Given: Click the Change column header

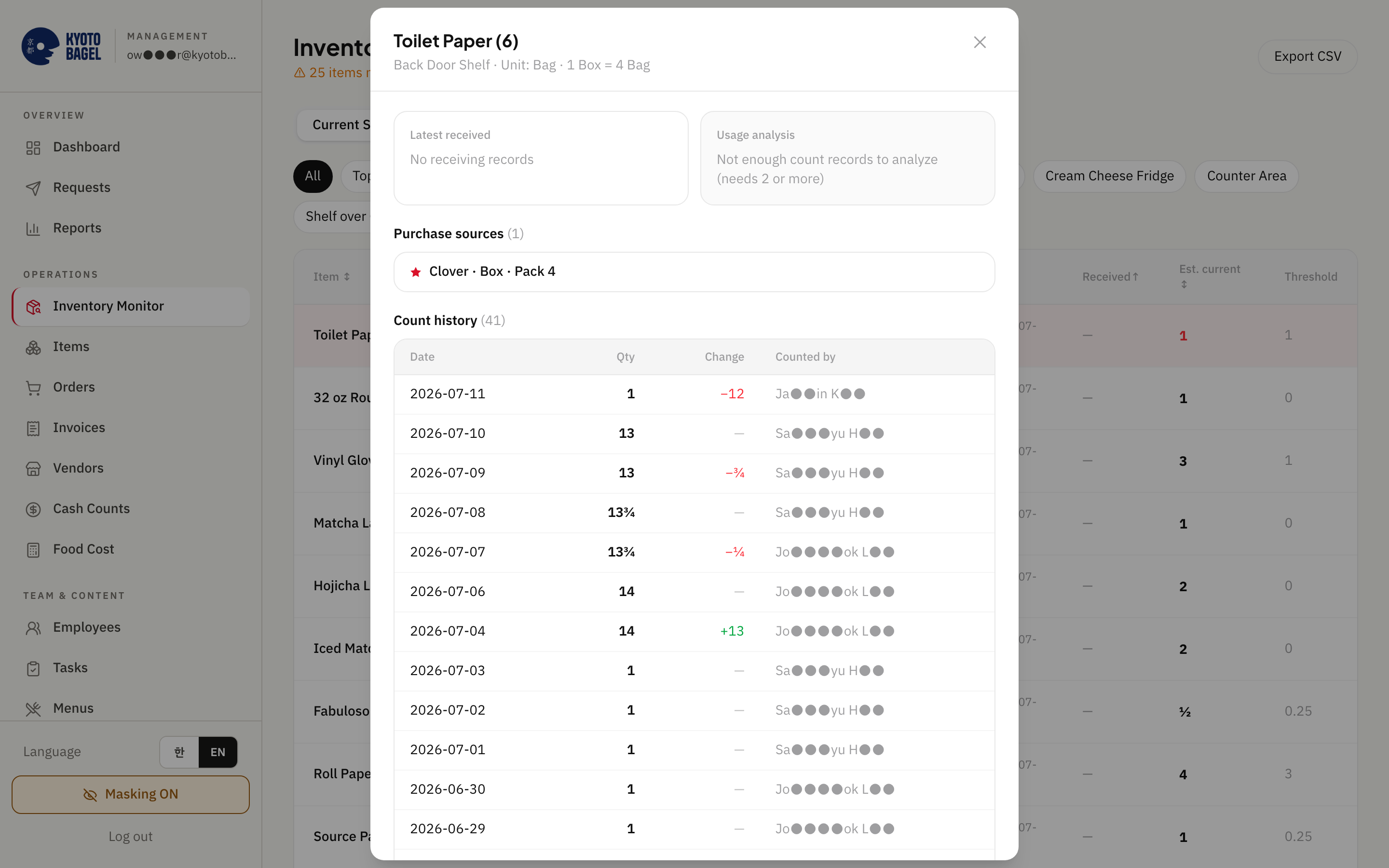Looking at the screenshot, I should pos(724,357).
